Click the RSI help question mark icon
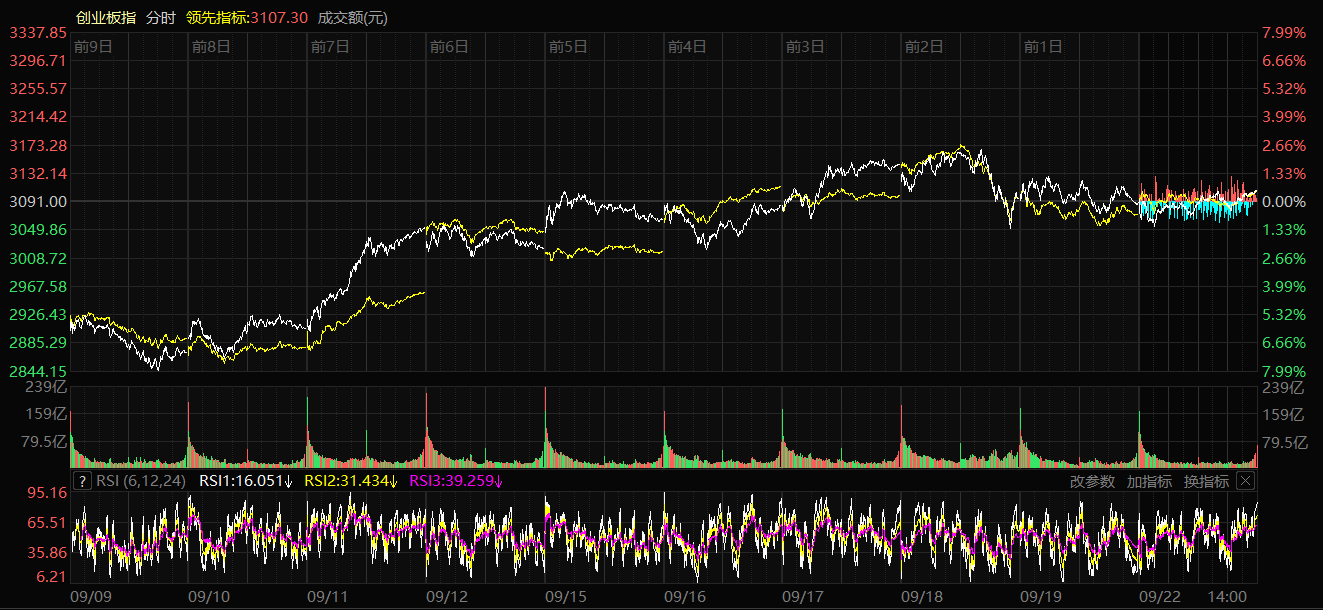The height and width of the screenshot is (610, 1323). 83,481
